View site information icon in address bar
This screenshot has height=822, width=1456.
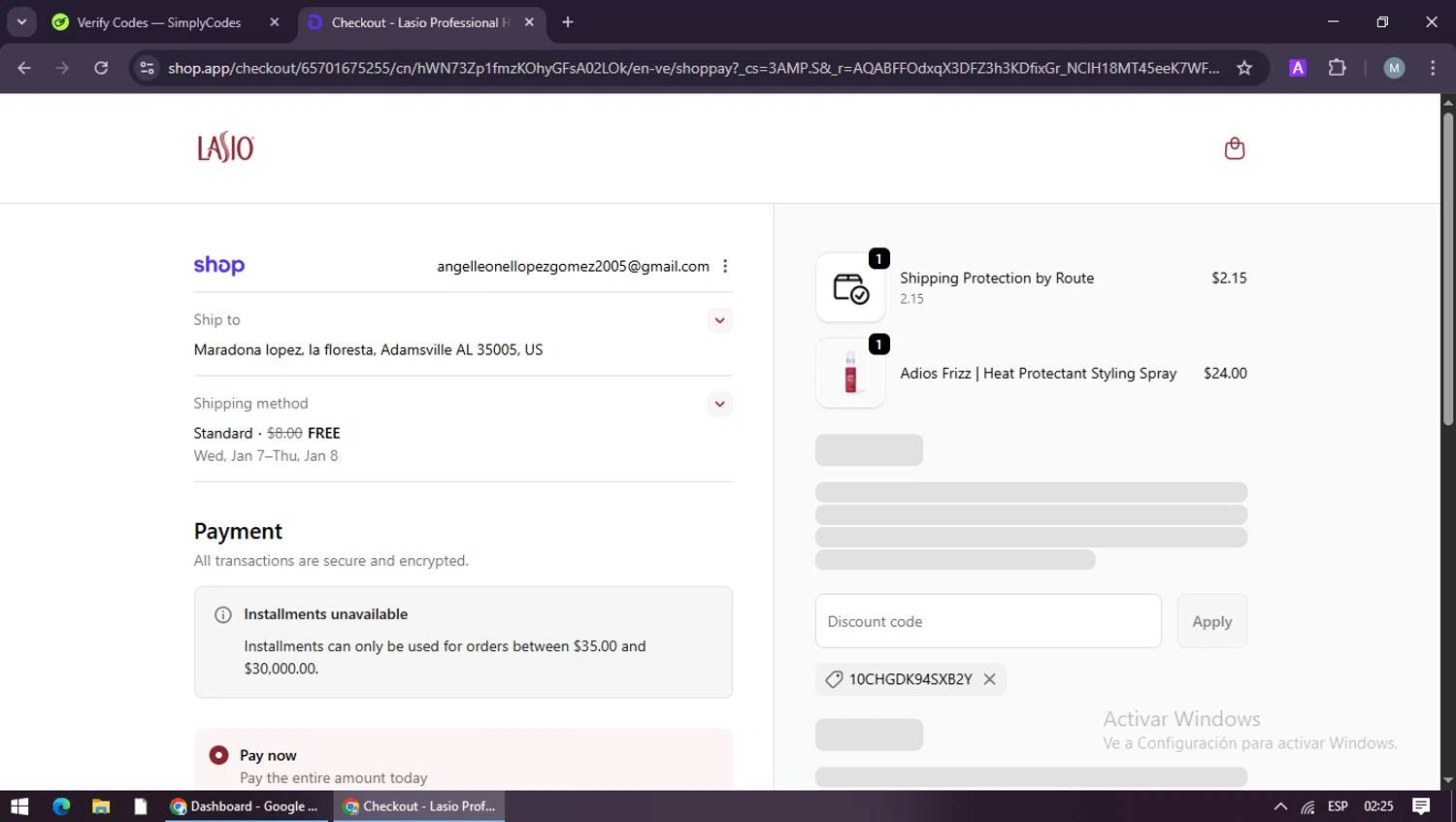click(x=147, y=68)
